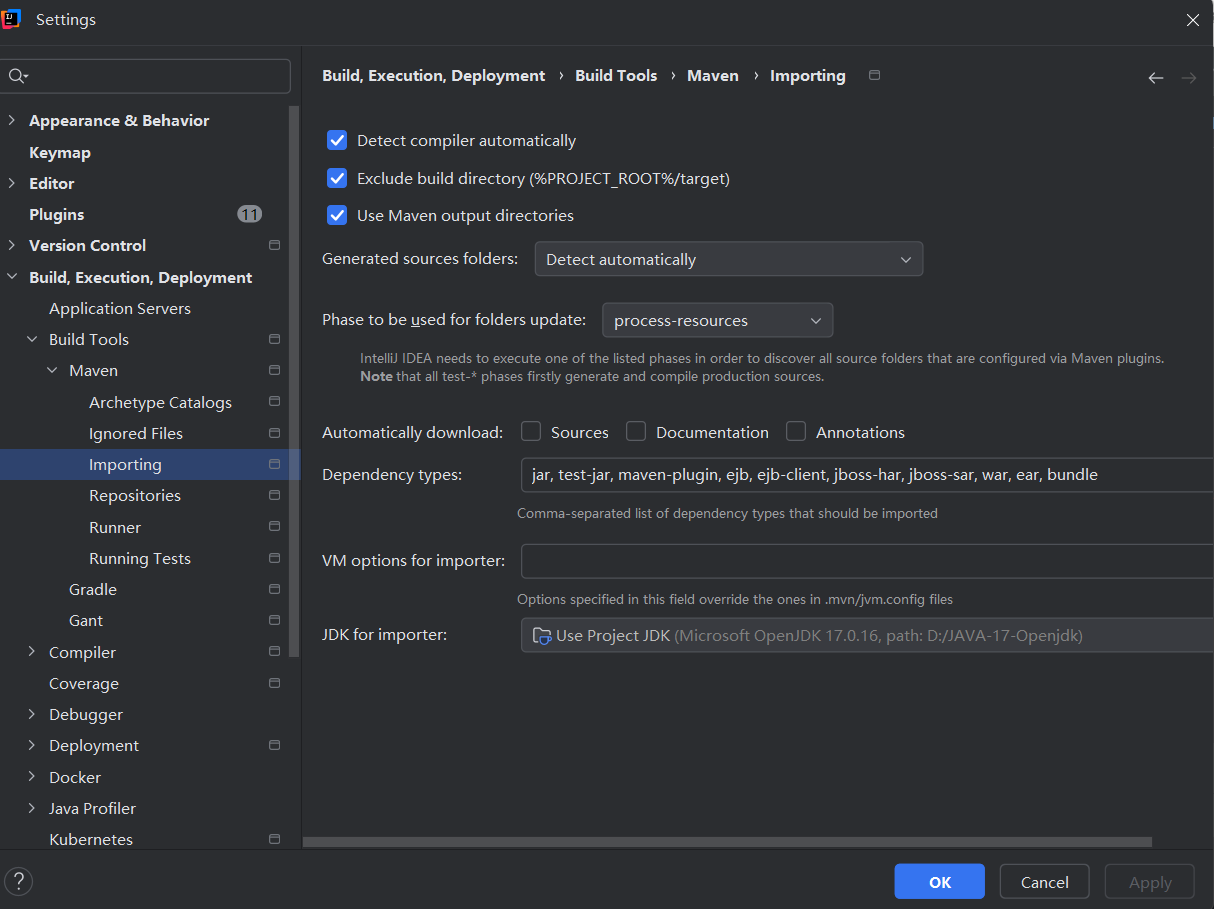Select Kubernetes in settings tree

pos(91,839)
